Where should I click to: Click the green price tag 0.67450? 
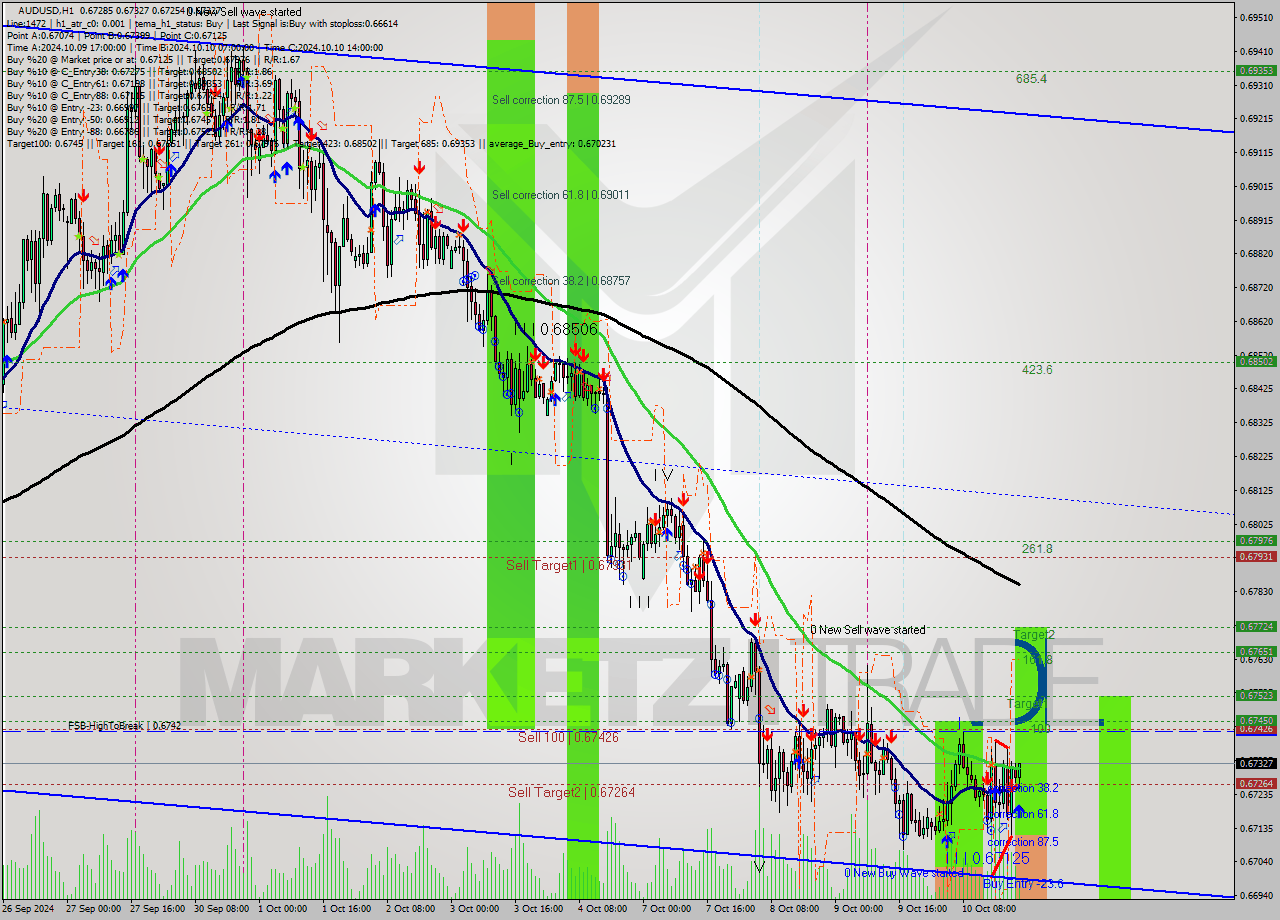point(1255,720)
